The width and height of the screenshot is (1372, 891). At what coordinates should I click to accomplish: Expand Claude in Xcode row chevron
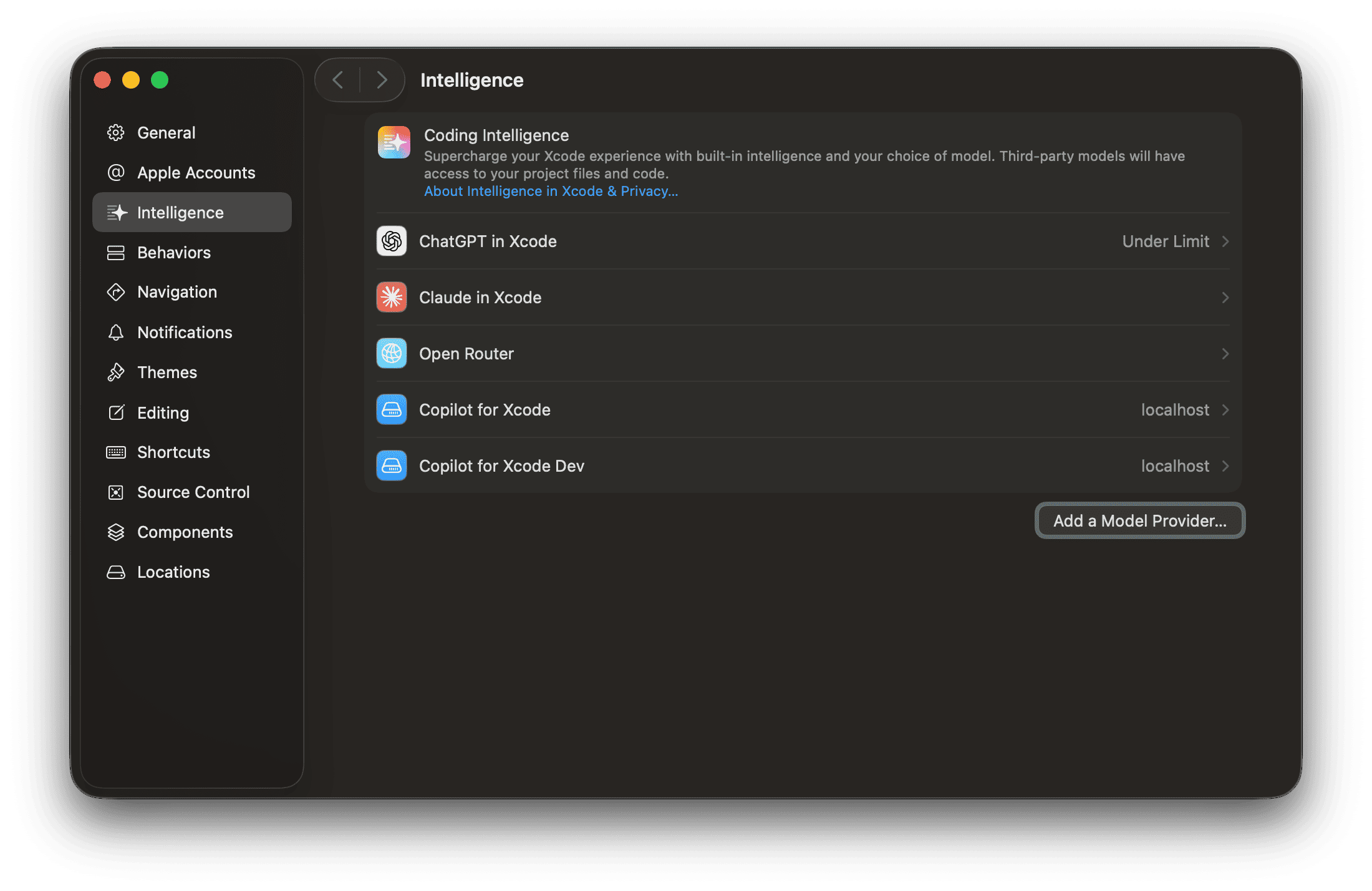(x=1225, y=298)
